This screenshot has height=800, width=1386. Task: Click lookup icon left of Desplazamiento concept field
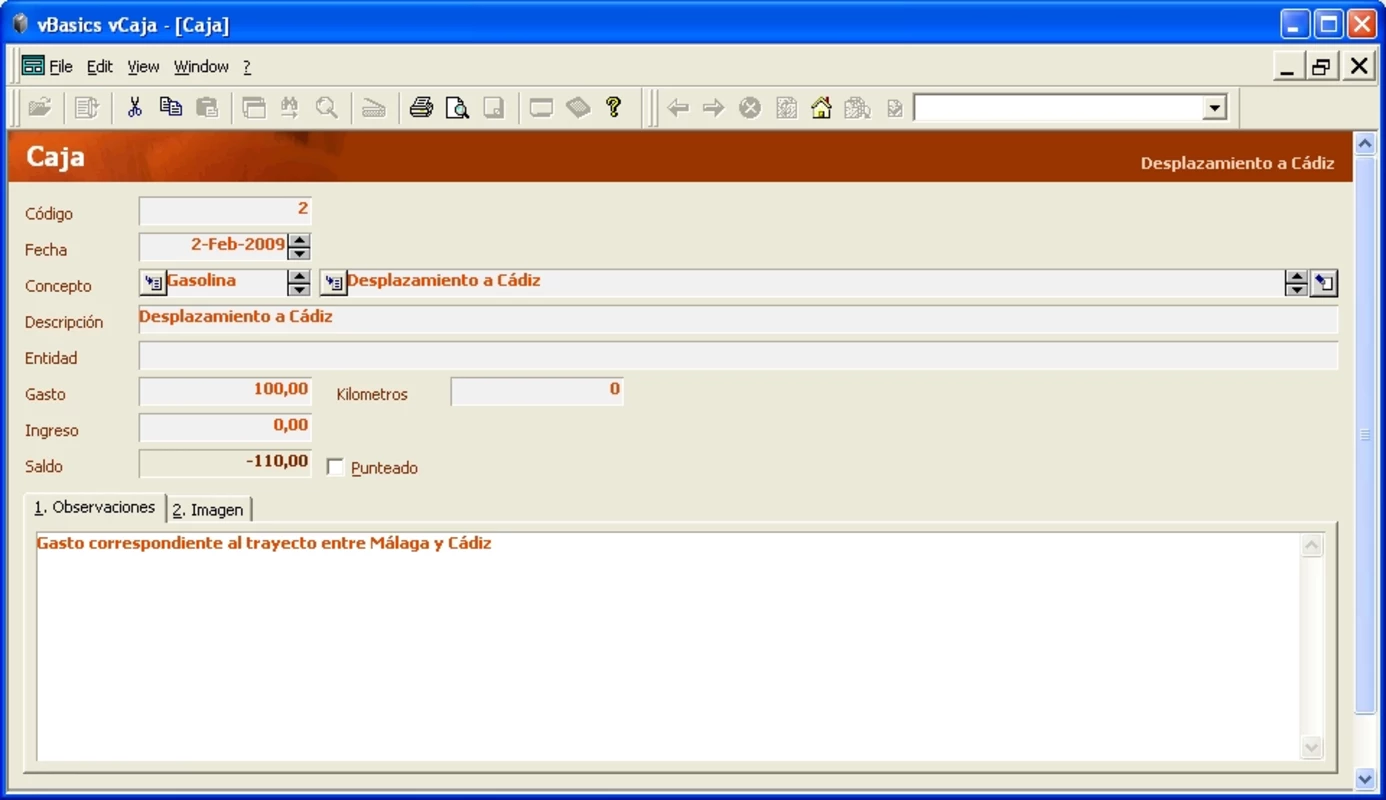[333, 284]
